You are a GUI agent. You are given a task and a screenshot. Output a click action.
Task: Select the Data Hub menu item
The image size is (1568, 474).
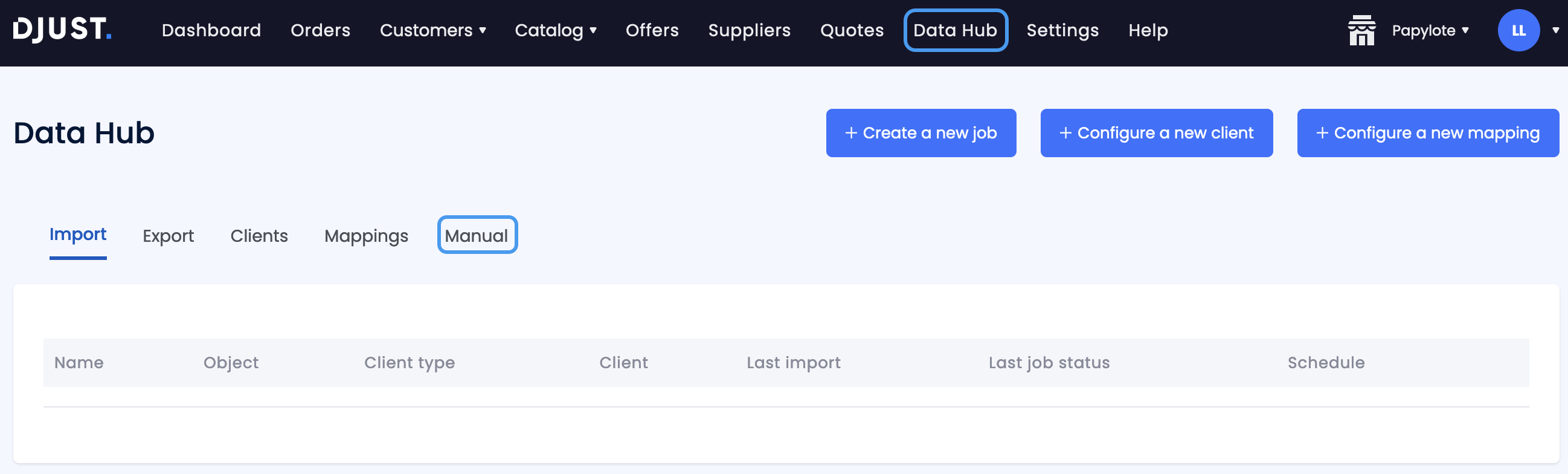tap(955, 30)
